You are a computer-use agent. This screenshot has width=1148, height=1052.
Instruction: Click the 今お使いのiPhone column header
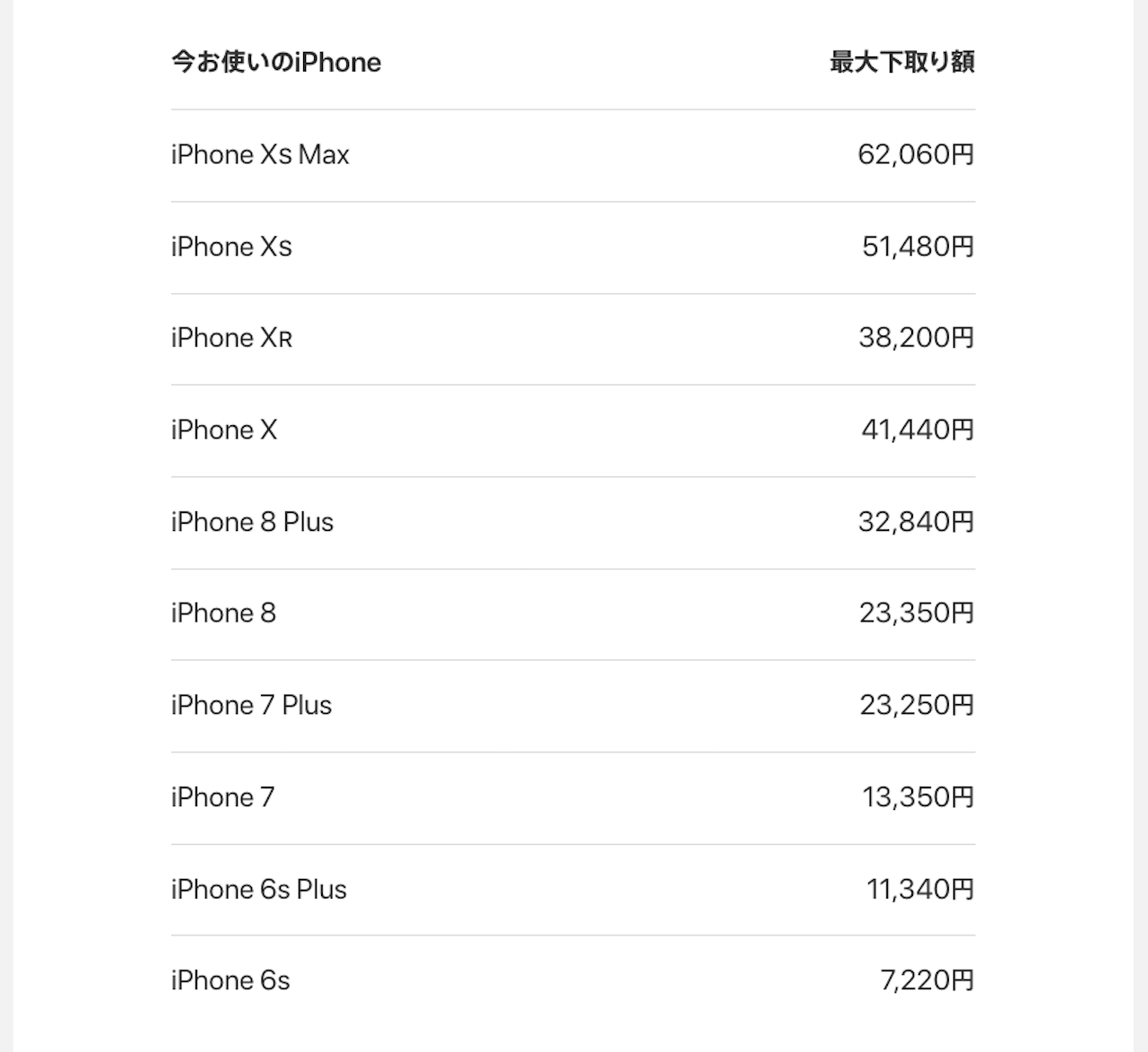point(276,62)
